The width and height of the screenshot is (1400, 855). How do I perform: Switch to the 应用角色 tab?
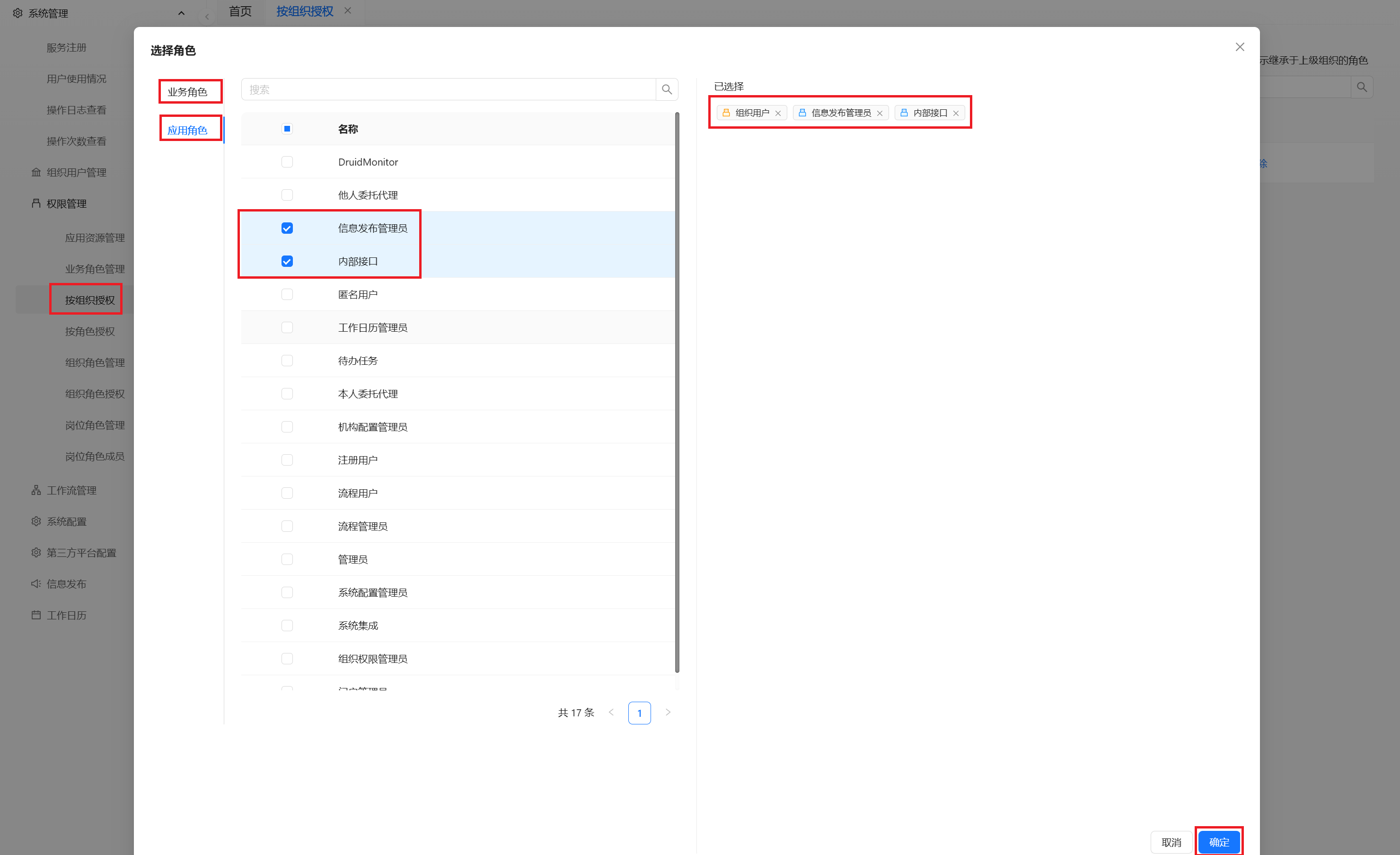187,130
